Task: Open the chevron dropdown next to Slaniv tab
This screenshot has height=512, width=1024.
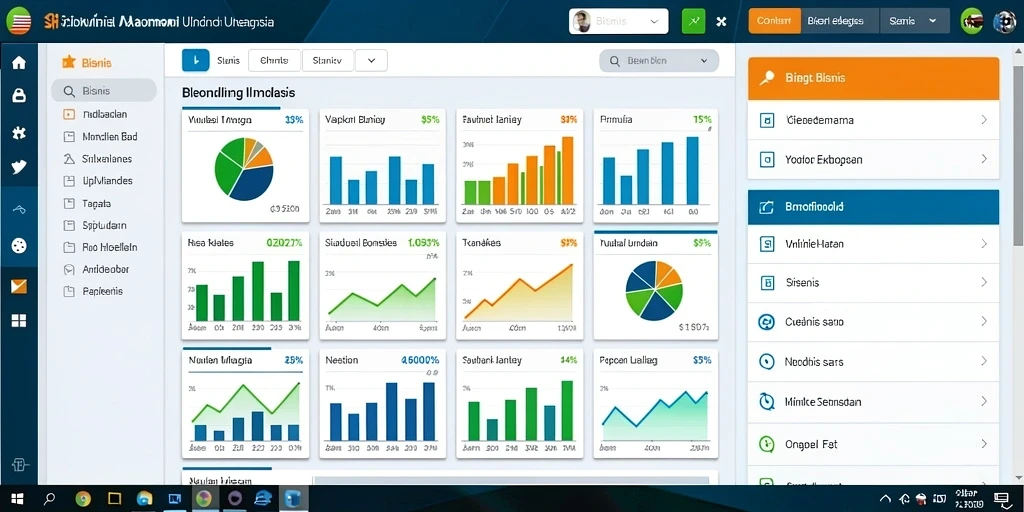Action: click(371, 60)
